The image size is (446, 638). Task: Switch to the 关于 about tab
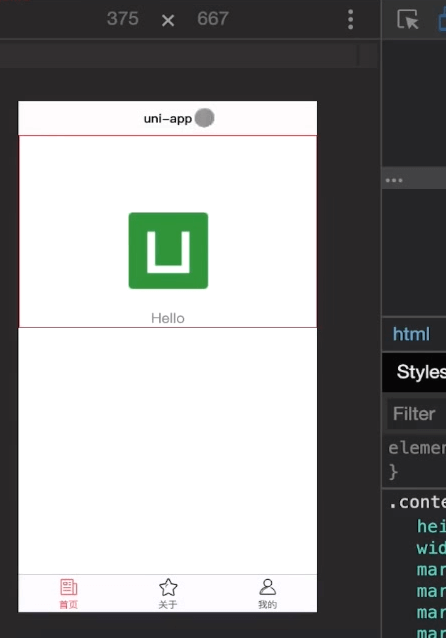coord(168,594)
